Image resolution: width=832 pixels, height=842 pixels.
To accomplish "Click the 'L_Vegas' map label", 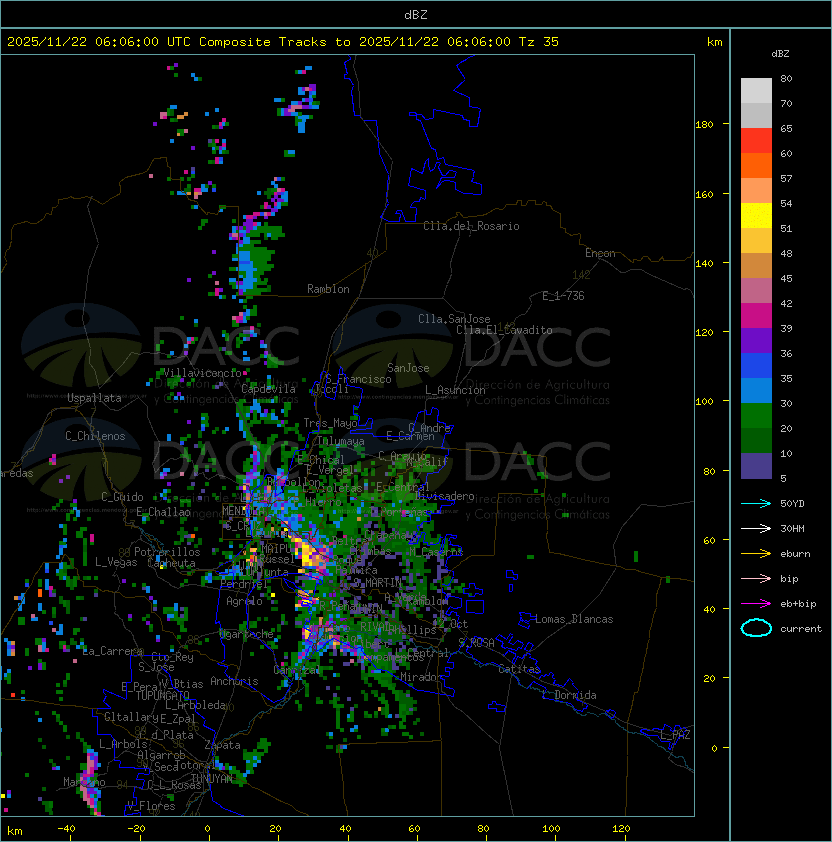I will 116,562.
